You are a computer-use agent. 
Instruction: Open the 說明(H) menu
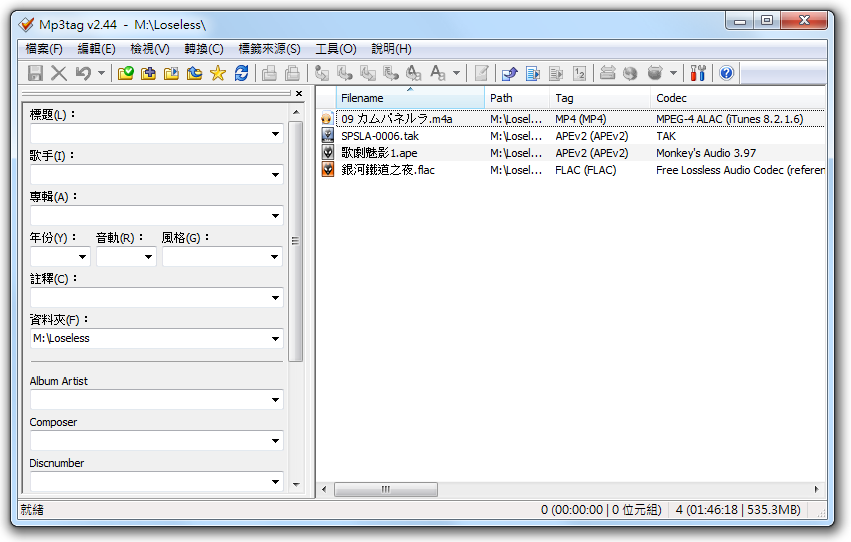(x=391, y=49)
